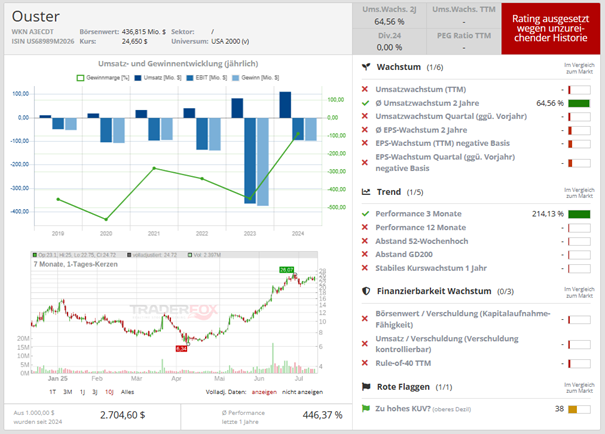Viewport: 605px width, 434px height.
Task: Click the Universum USA 2000 (v) value
Action: coord(230,41)
